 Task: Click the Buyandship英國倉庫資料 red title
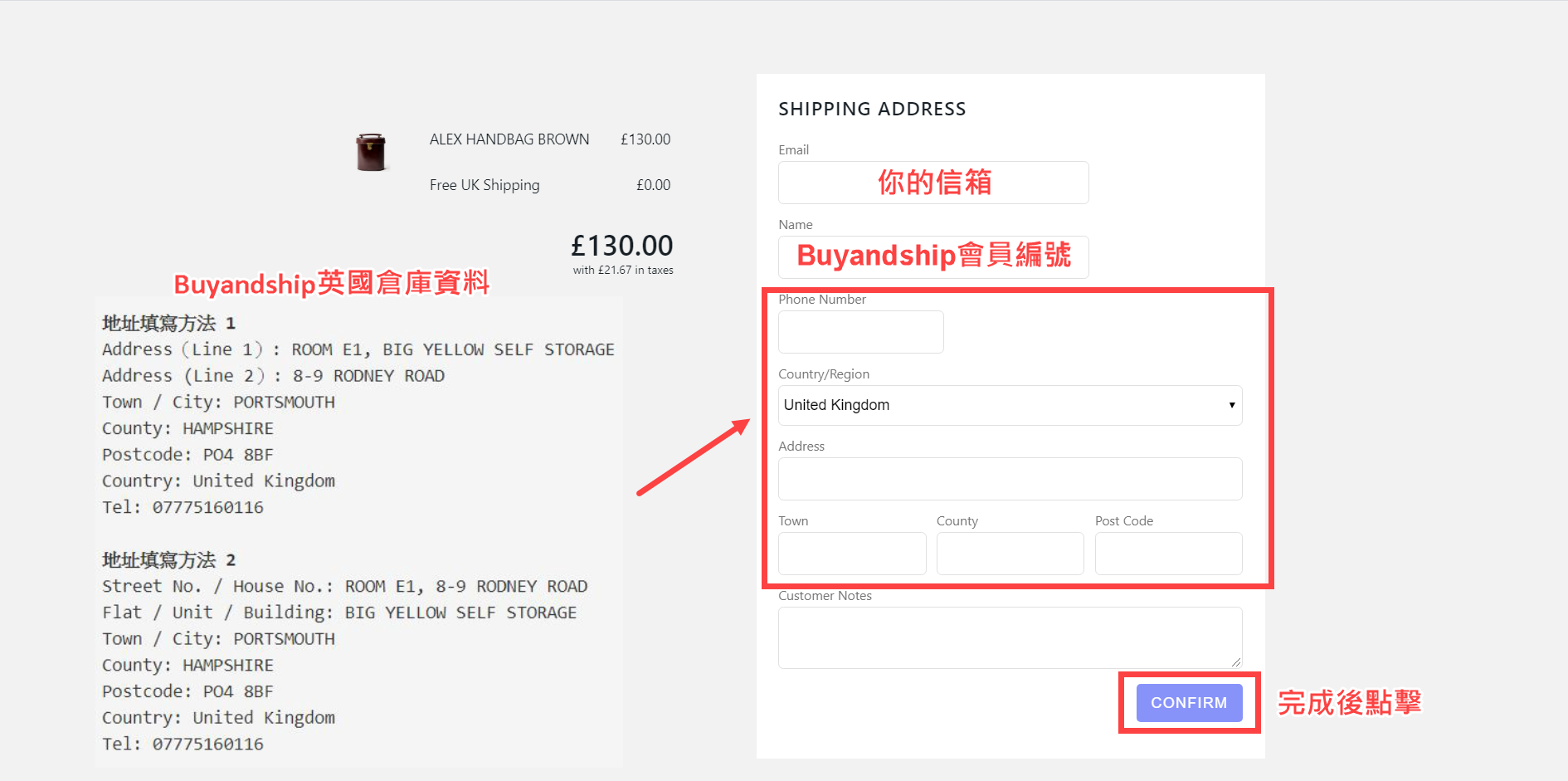331,283
